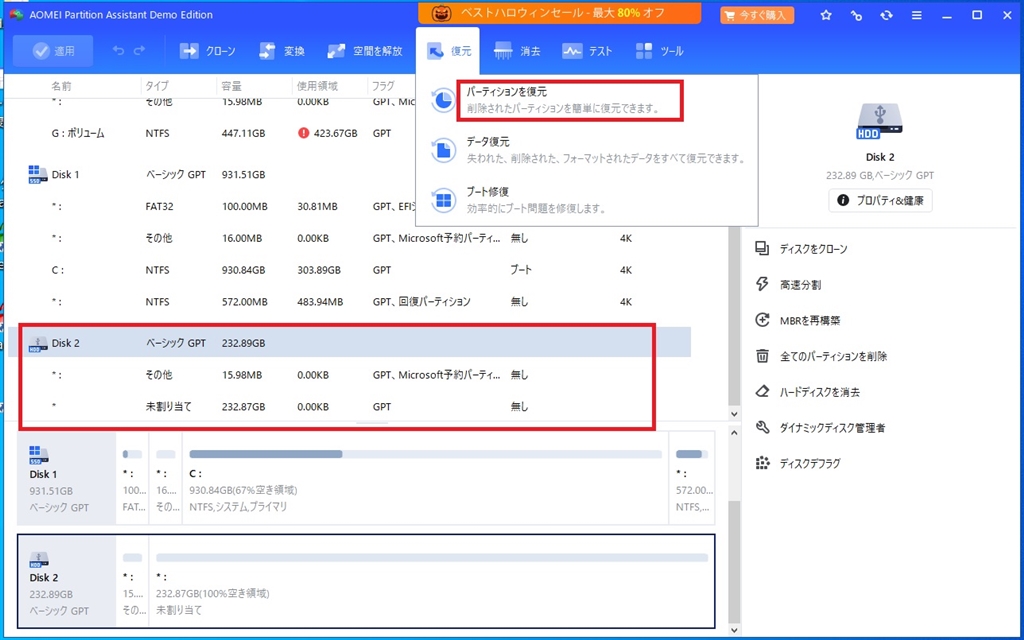This screenshot has height=640, width=1024.
Task: Select パーティションを復元 menu entry
Action: (569, 100)
